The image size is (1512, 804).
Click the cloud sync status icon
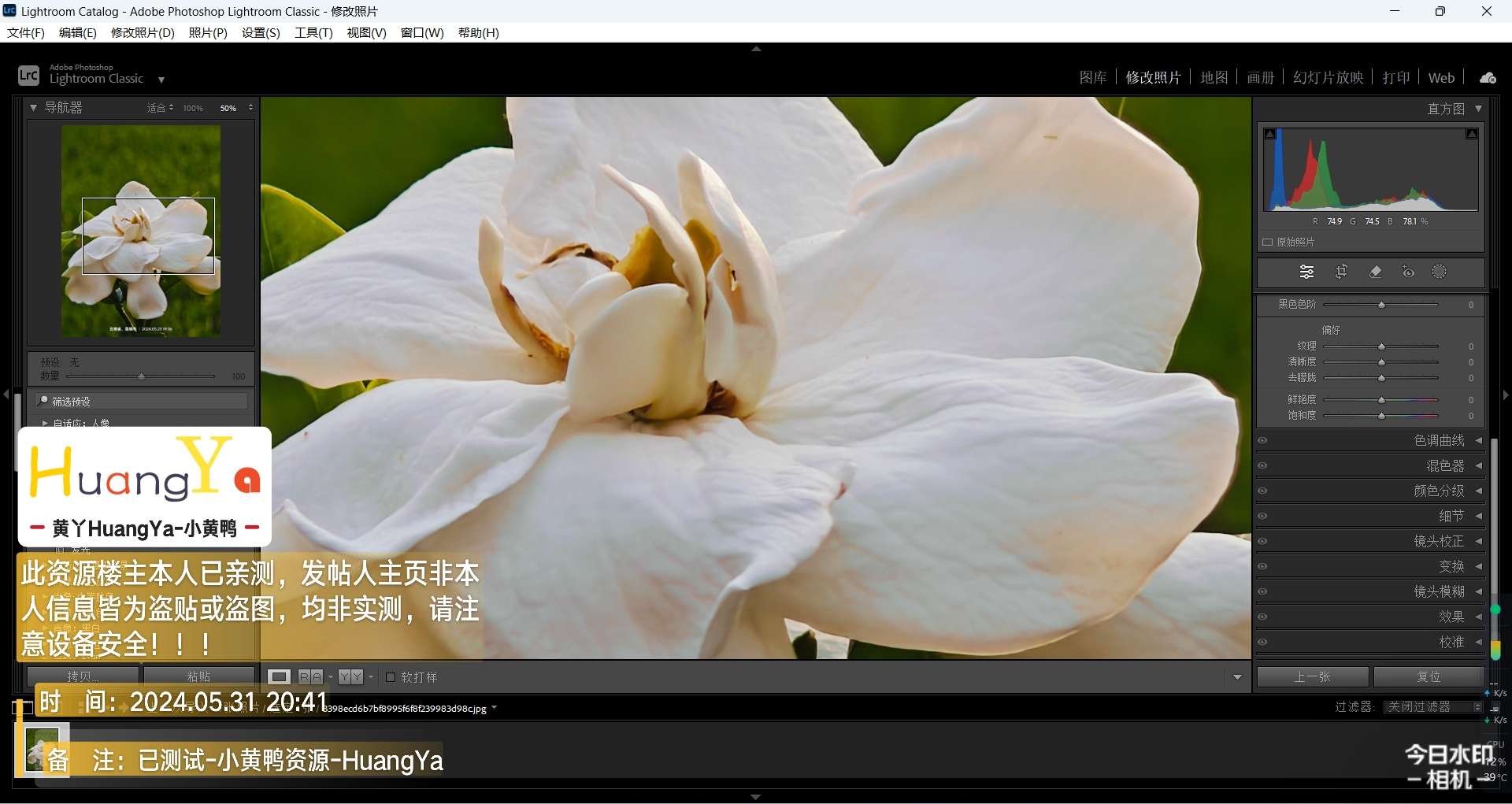click(1488, 78)
